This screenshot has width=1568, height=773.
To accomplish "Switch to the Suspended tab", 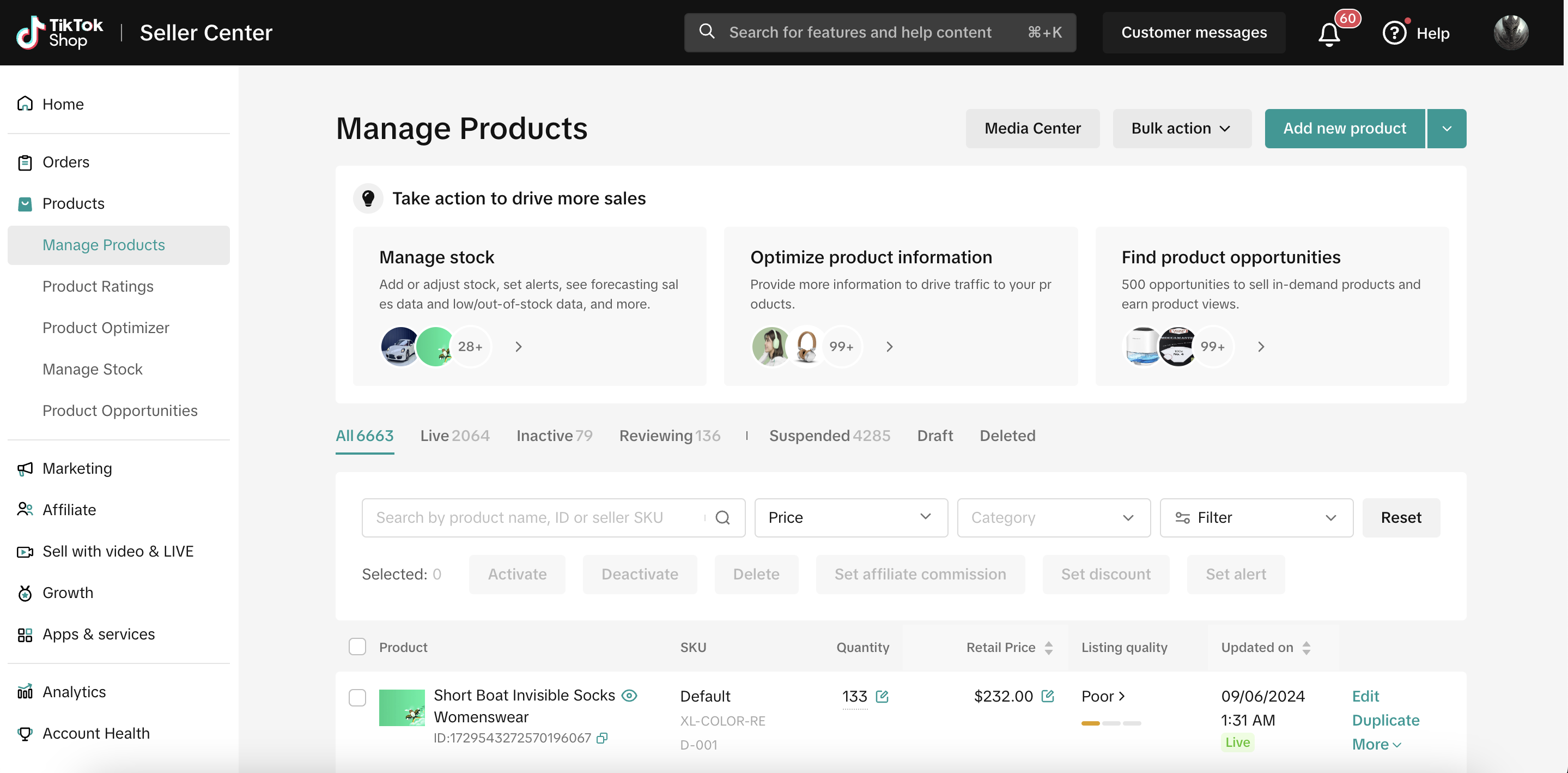I will [x=829, y=436].
